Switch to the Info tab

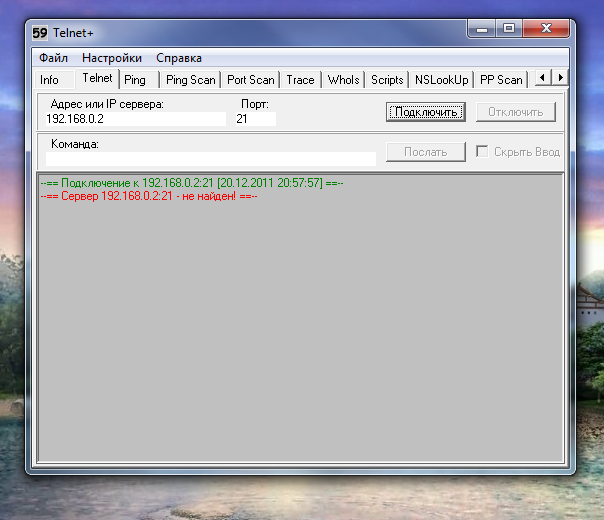coord(54,80)
